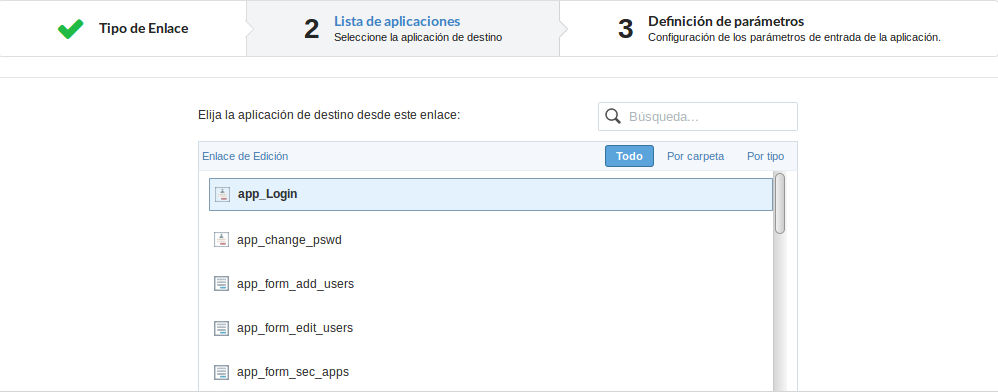Click the Enlace de Edición header label

(x=245, y=156)
